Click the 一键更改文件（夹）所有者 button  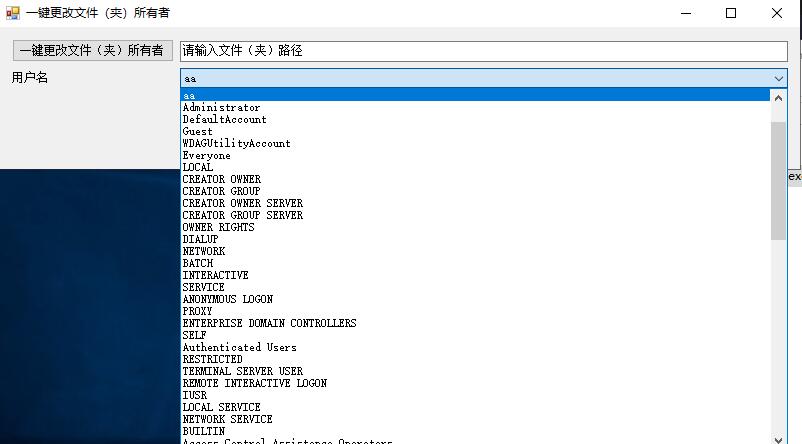[x=91, y=50]
